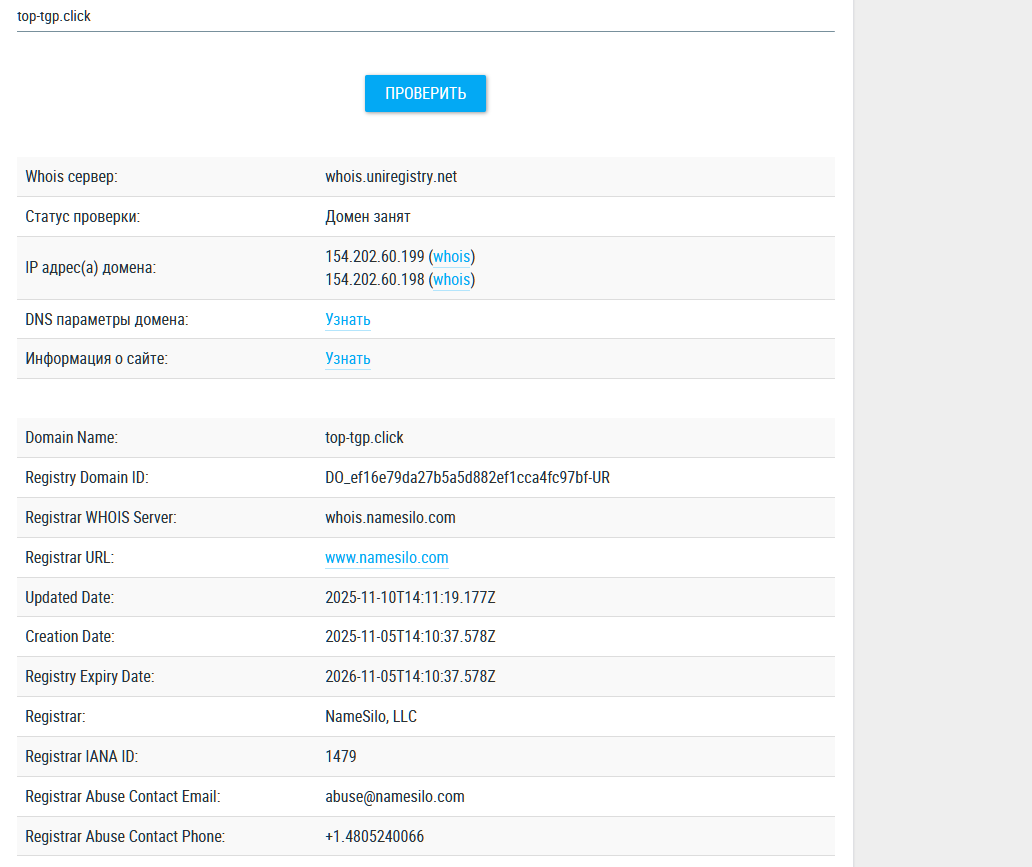Click the whois.namesilo.com registrar WHOIS server value
The image size is (1032, 867).
click(390, 518)
